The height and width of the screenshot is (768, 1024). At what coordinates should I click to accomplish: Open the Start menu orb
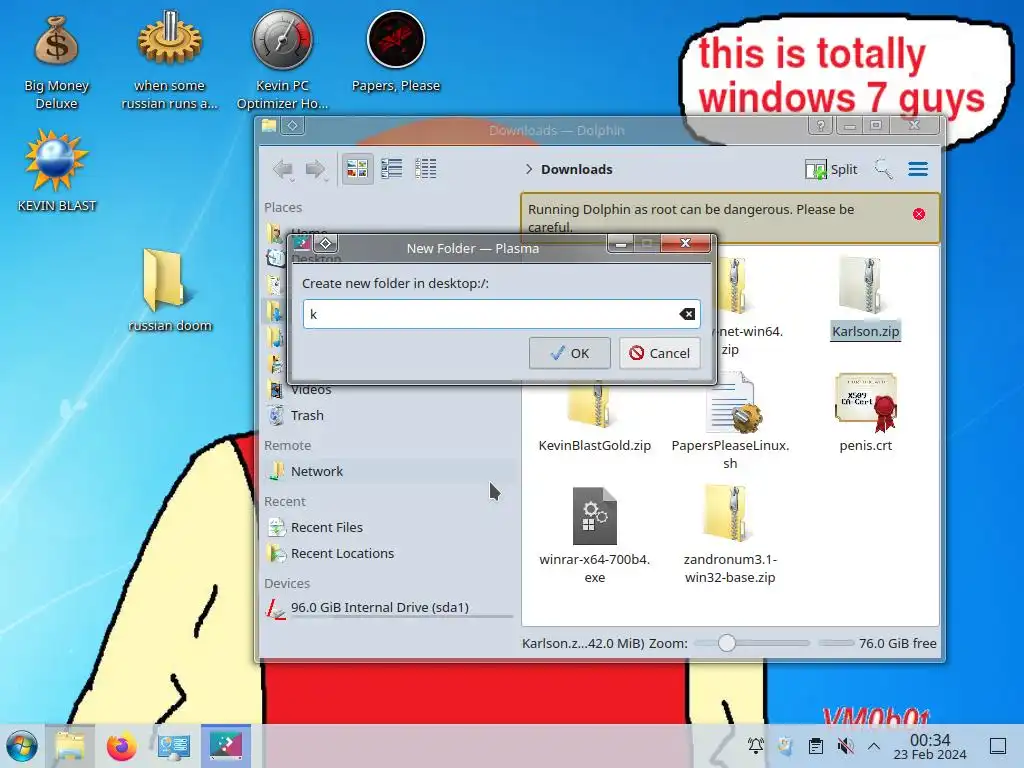(x=22, y=746)
